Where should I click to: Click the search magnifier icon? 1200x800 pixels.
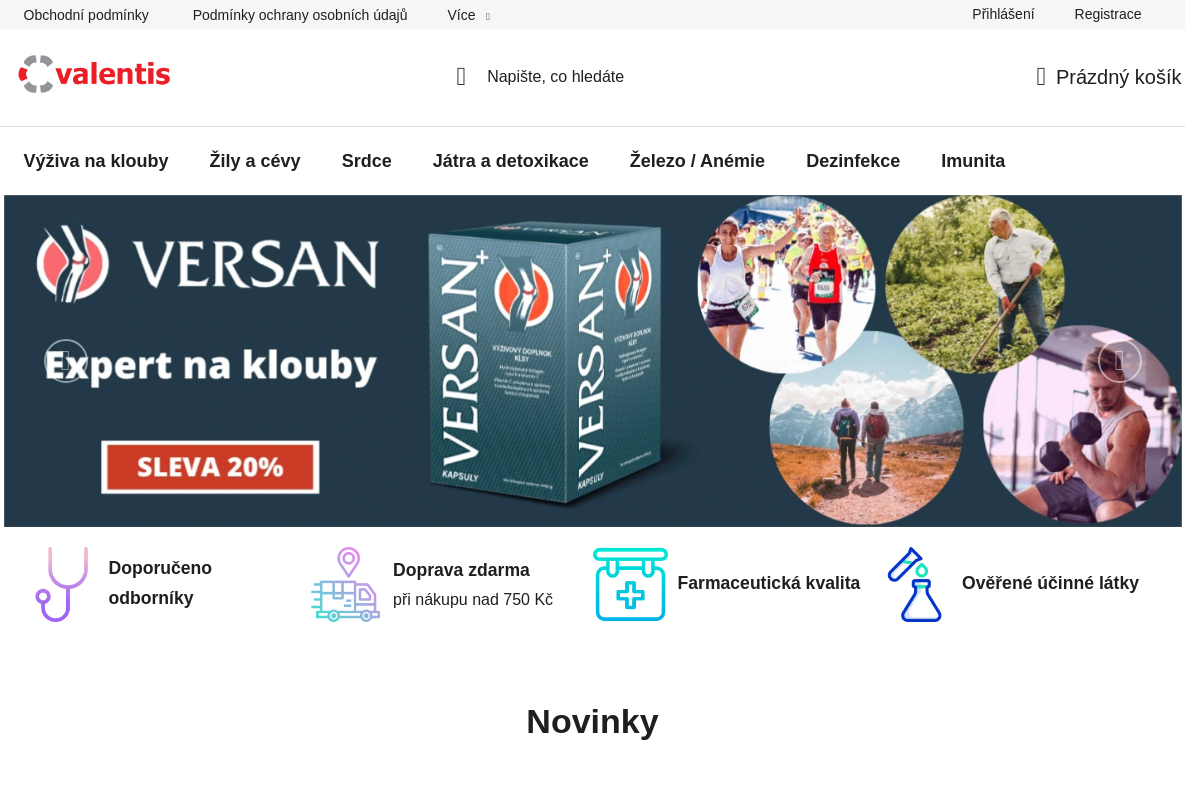(461, 77)
